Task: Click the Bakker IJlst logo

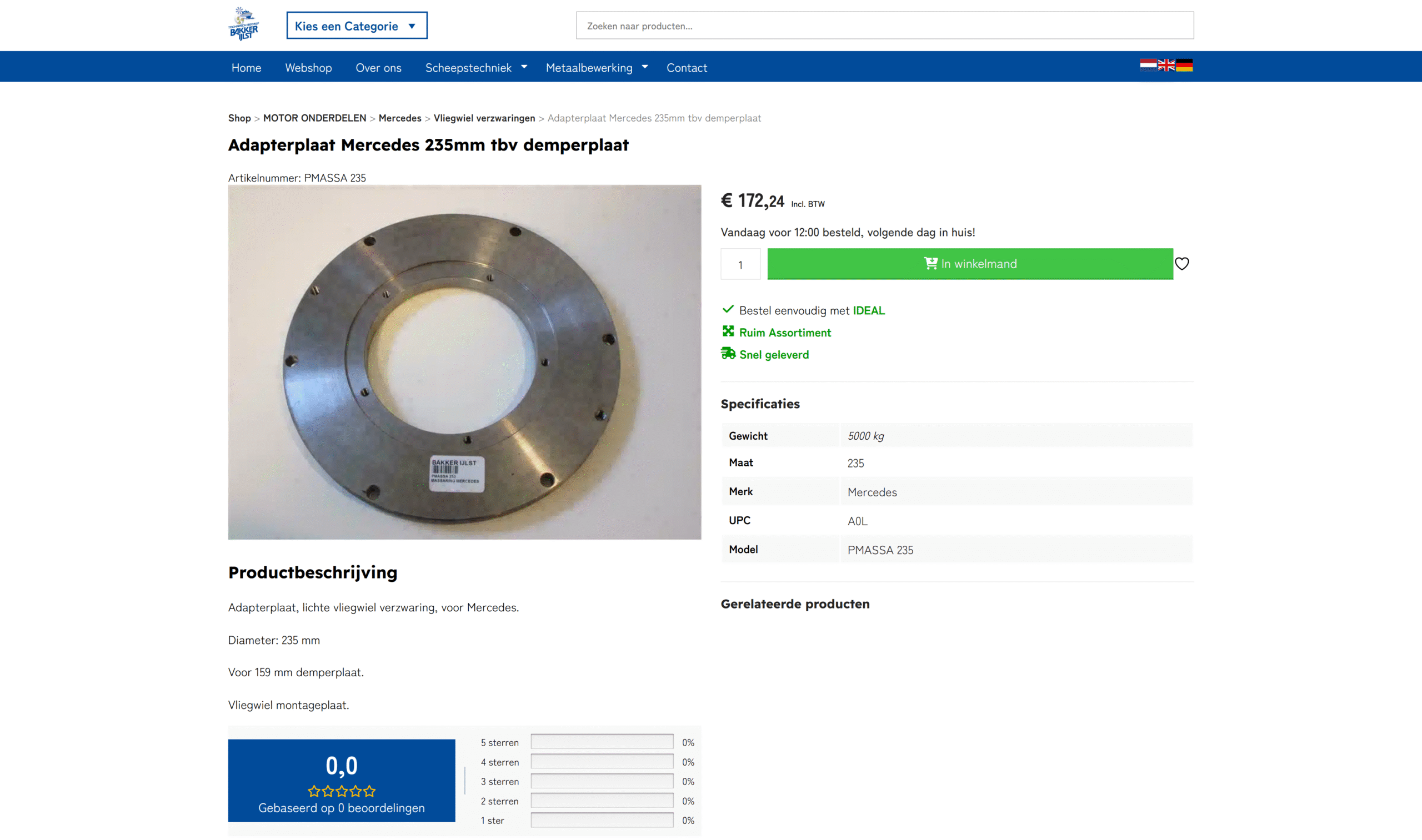Action: pos(243,24)
